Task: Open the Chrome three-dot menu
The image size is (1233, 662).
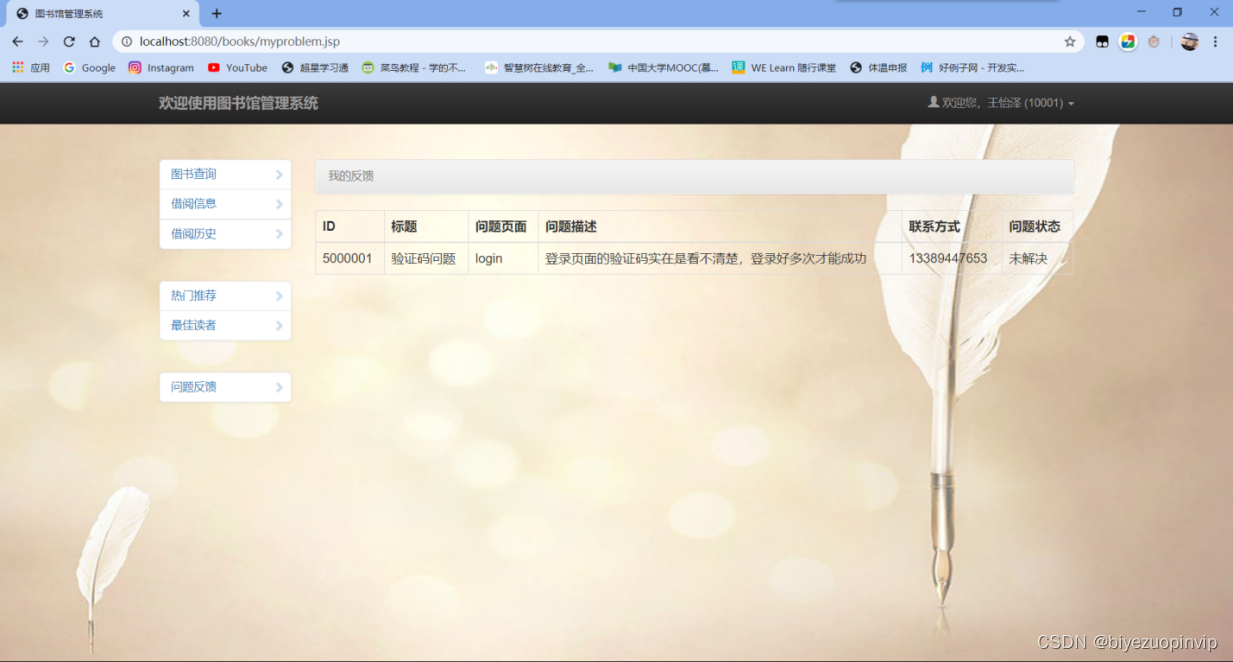Action: [x=1215, y=42]
